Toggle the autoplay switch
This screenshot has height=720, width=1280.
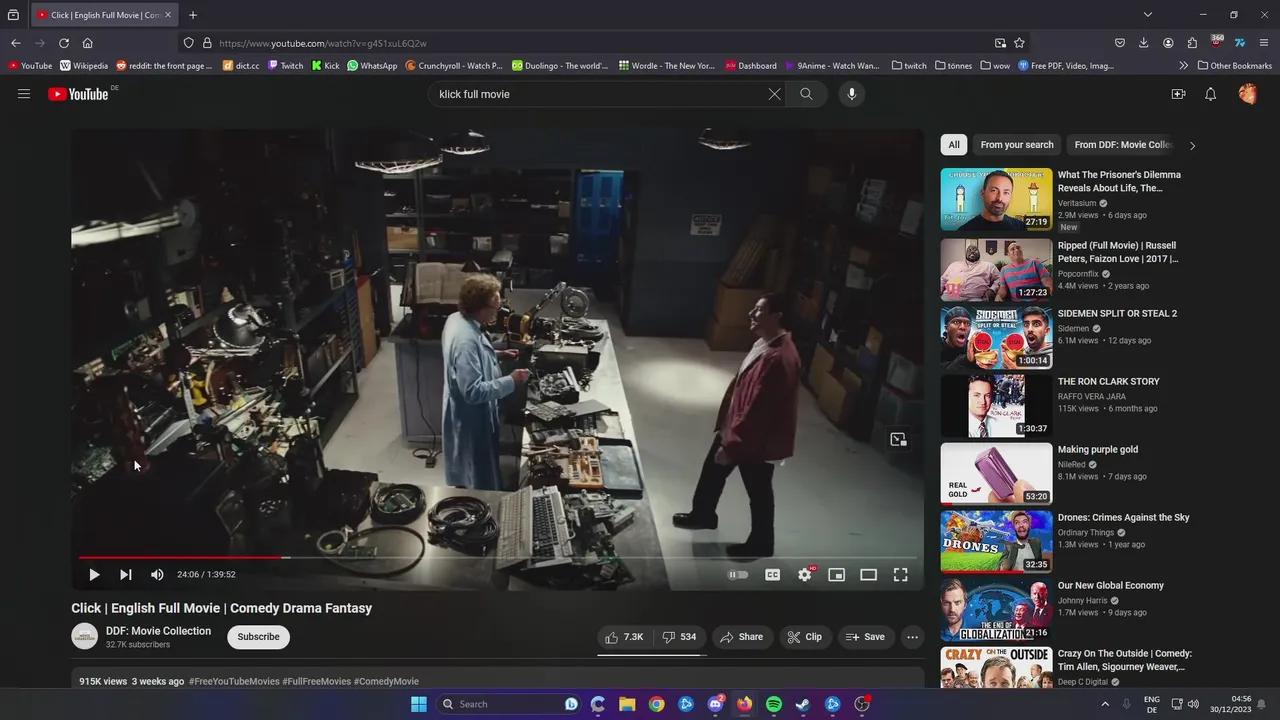[x=738, y=575]
